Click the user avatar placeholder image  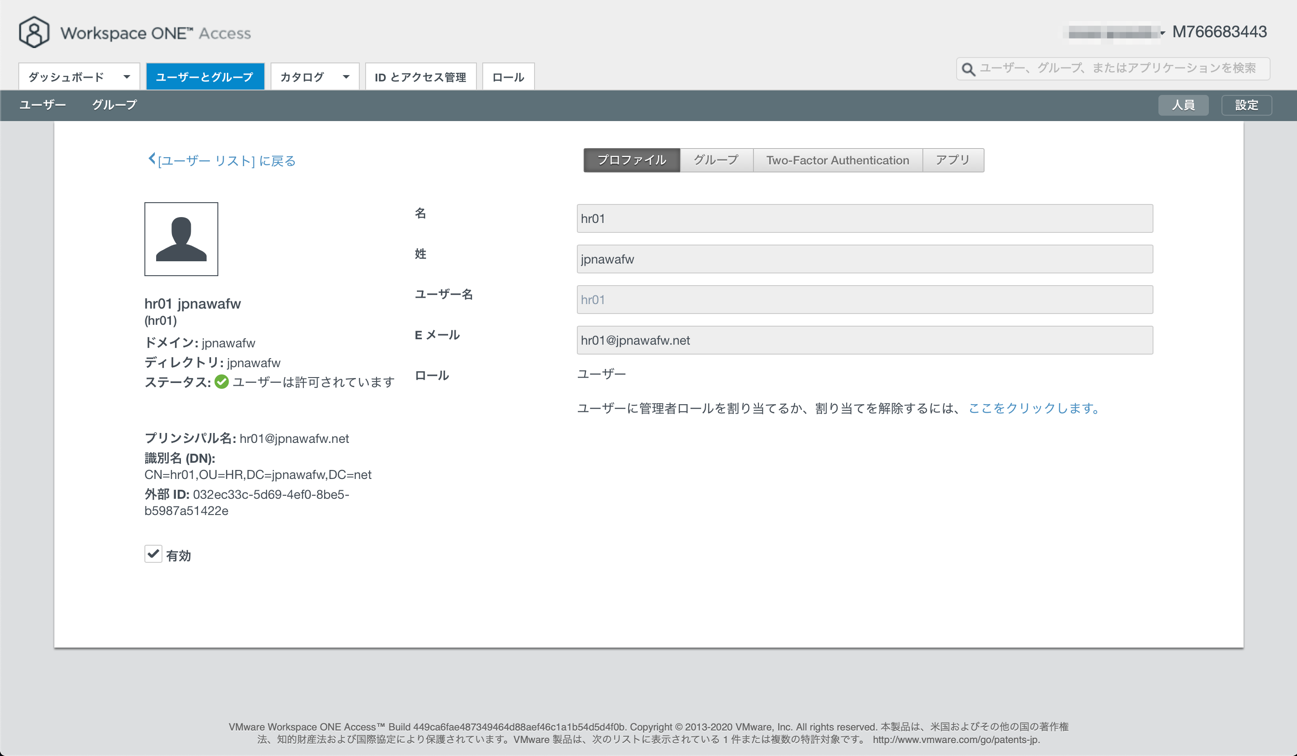tap(181, 239)
